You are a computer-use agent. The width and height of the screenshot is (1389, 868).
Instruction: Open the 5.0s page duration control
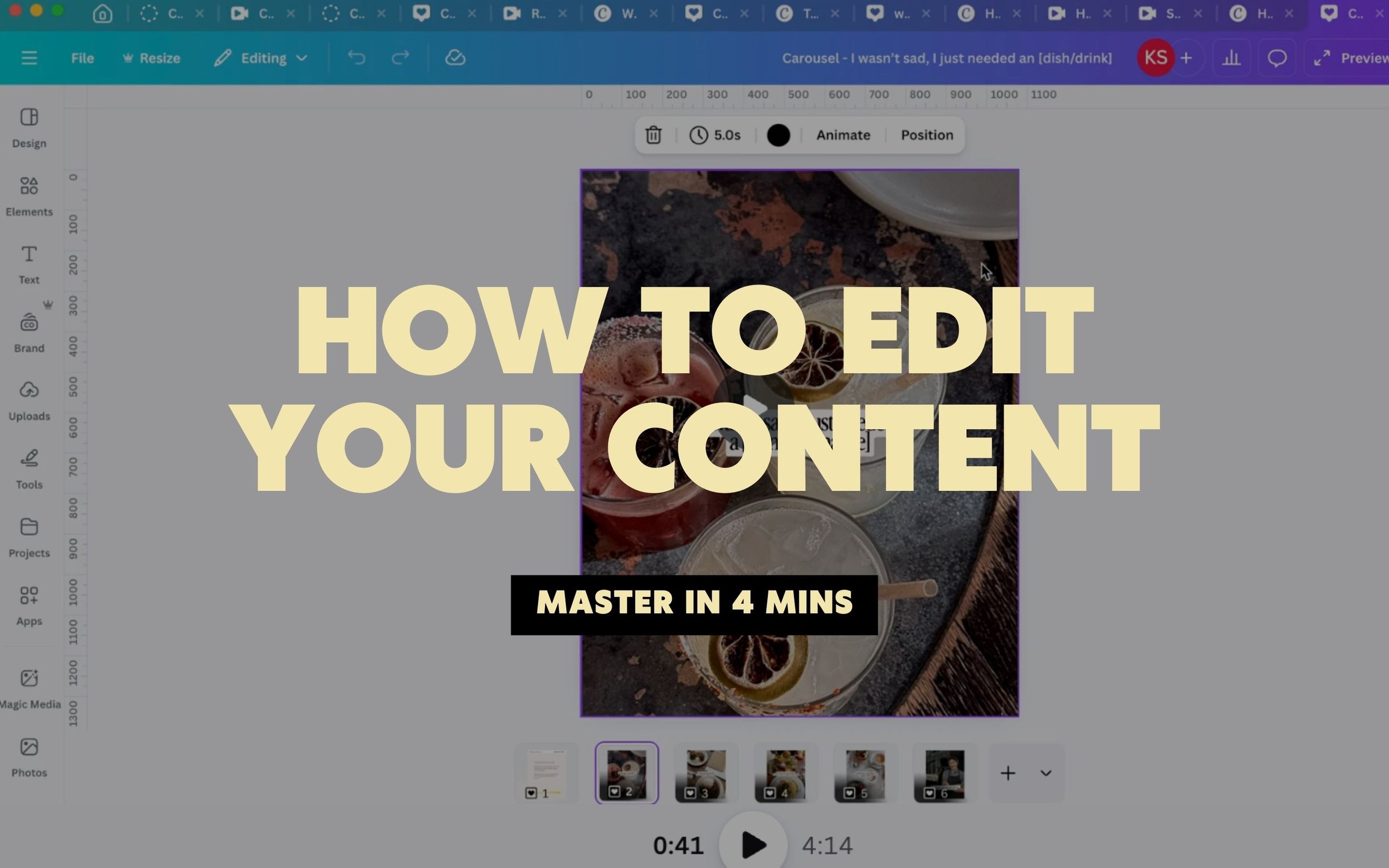(716, 136)
